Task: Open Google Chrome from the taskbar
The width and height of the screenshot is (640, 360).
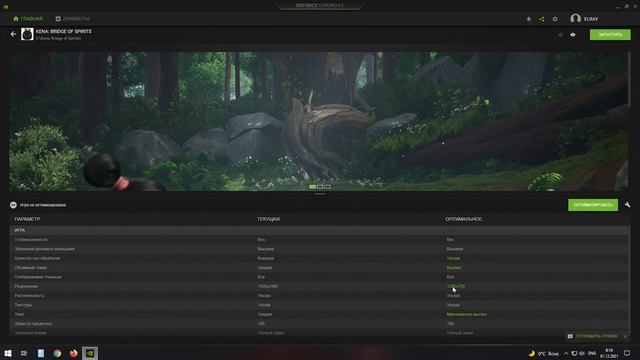Action: click(57, 353)
